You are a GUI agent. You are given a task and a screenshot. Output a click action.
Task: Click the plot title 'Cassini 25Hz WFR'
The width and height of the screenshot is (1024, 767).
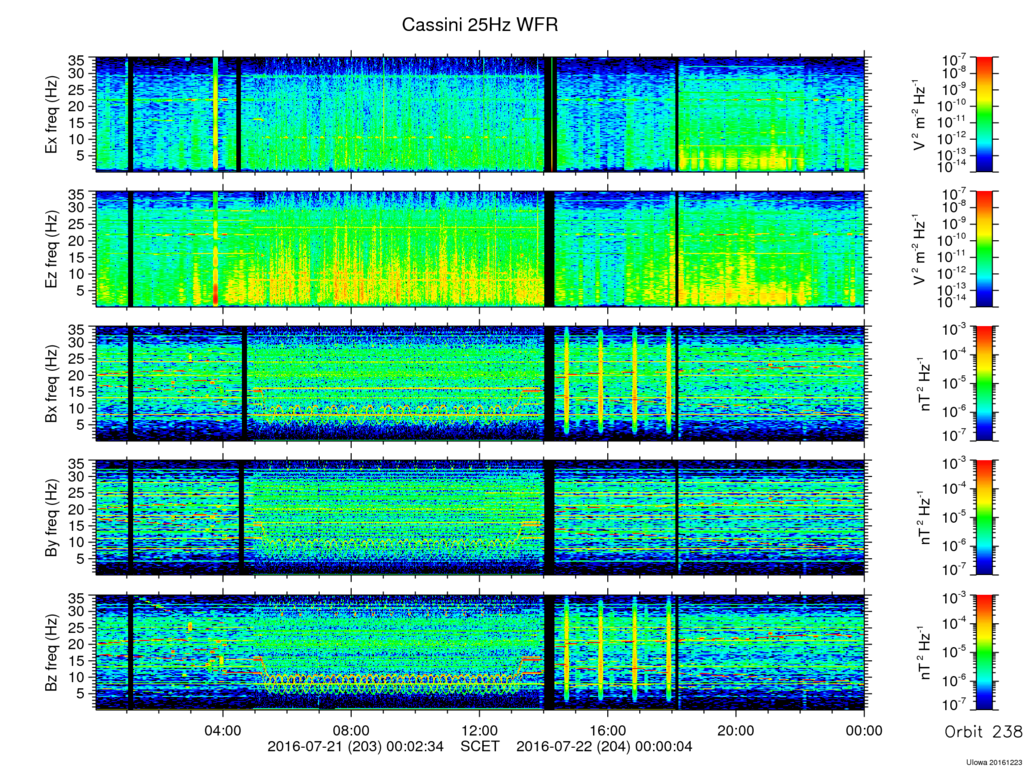[479, 25]
